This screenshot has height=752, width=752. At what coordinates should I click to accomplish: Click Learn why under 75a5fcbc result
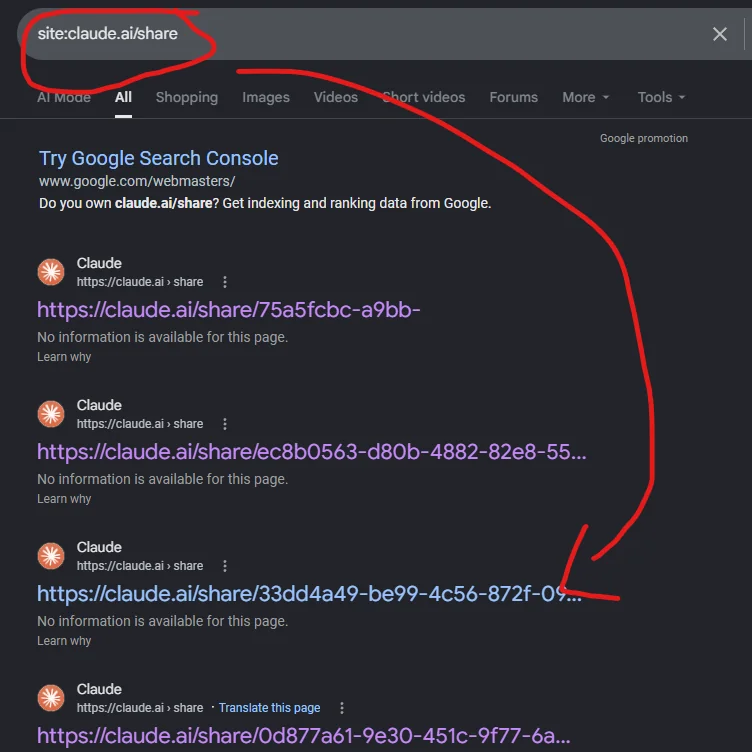64,357
